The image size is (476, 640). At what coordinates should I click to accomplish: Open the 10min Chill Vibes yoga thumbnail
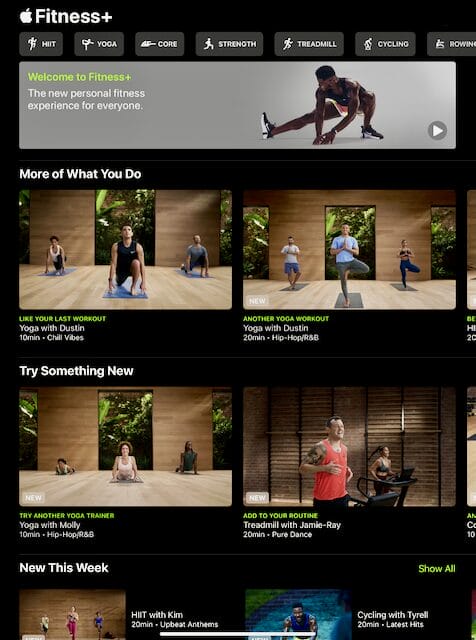125,249
